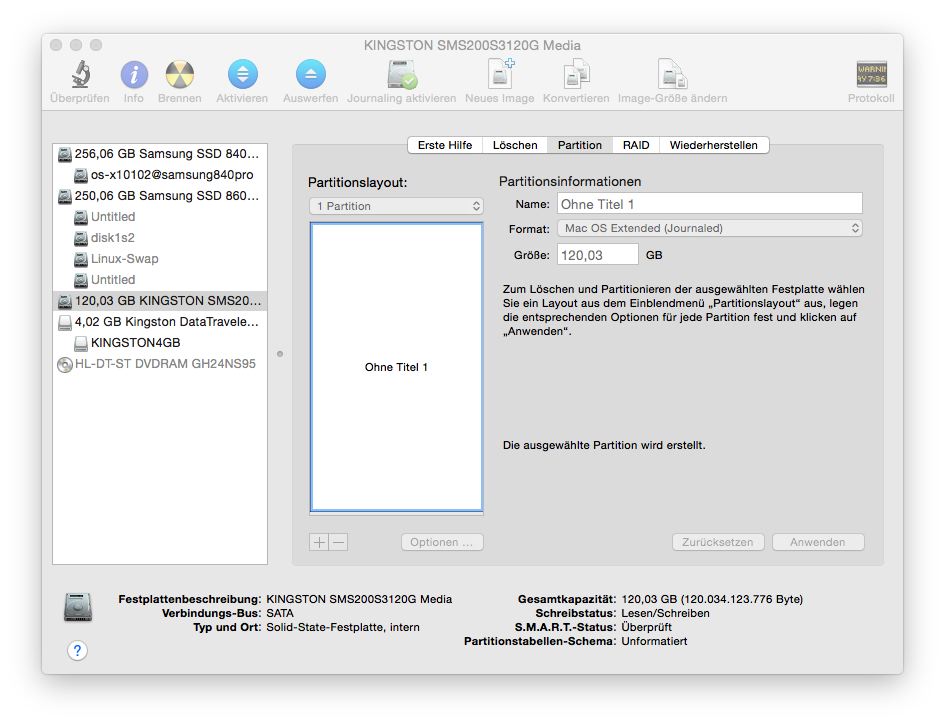The image size is (945, 724).
Task: Open the Partitionslayout dropdown
Action: click(x=396, y=206)
